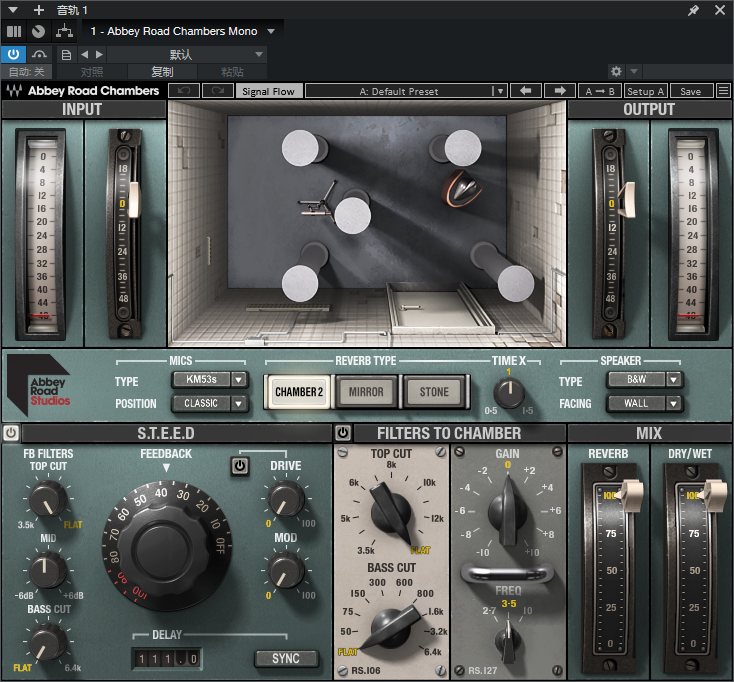The height and width of the screenshot is (682, 734).
Task: Click the REVERB mix fader handle
Action: click(630, 495)
